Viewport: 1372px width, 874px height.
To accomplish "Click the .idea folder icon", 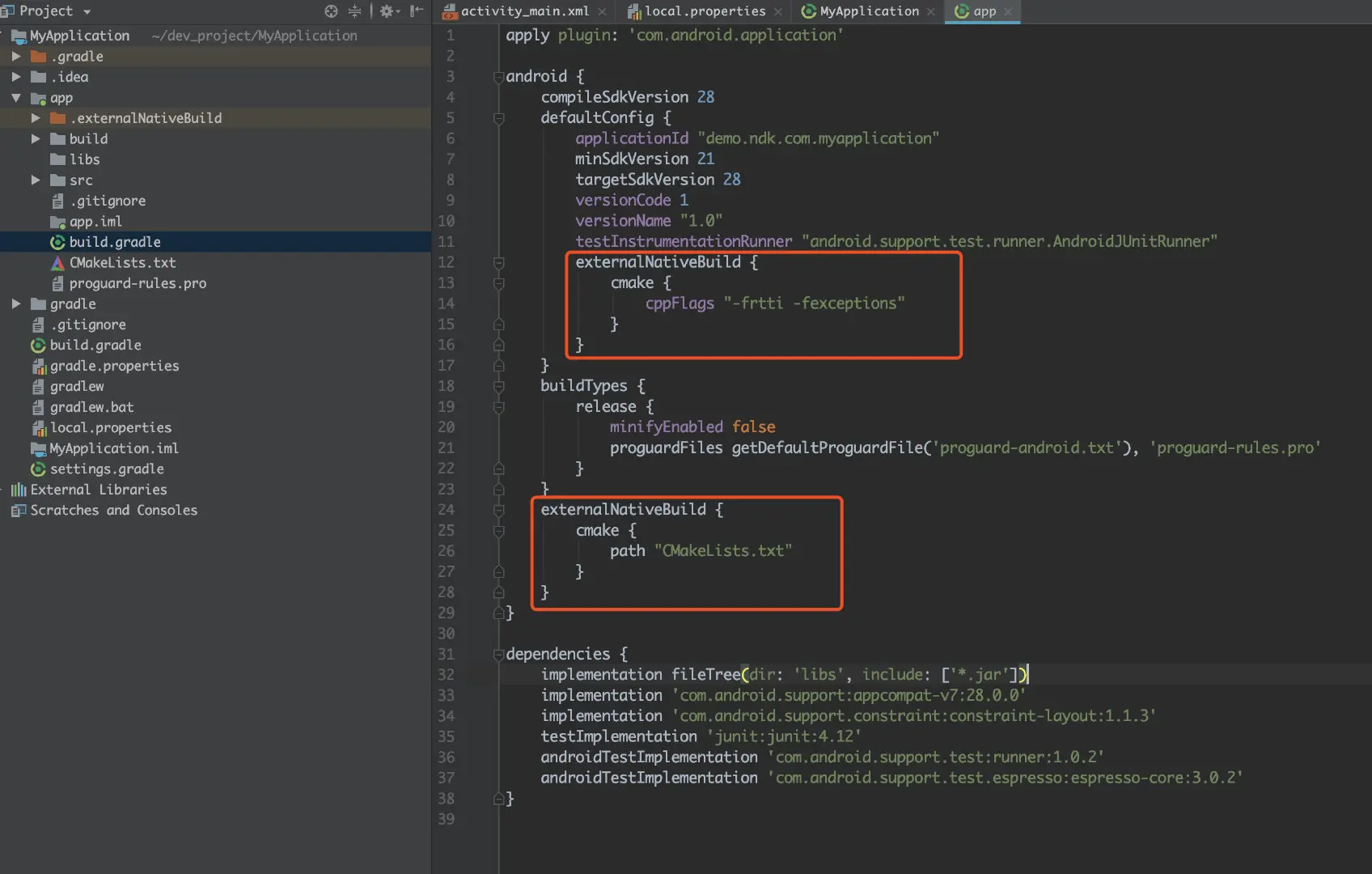I will (x=38, y=77).
